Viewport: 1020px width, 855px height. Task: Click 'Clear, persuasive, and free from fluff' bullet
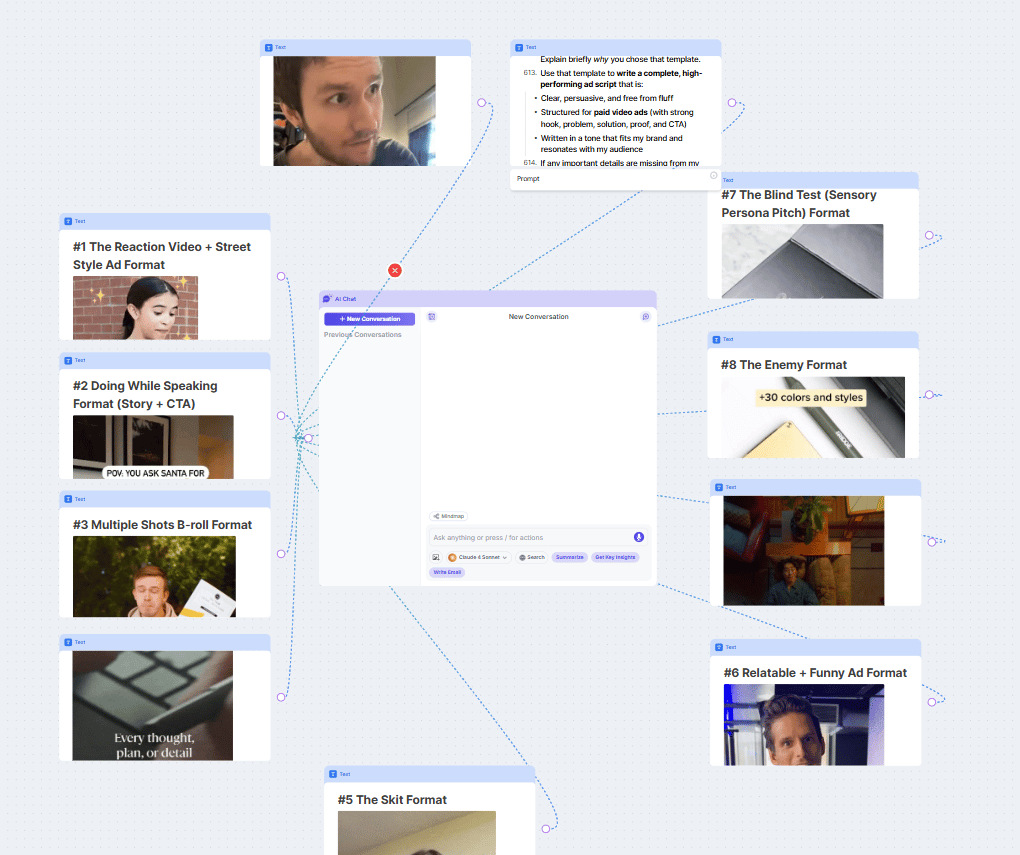[607, 98]
